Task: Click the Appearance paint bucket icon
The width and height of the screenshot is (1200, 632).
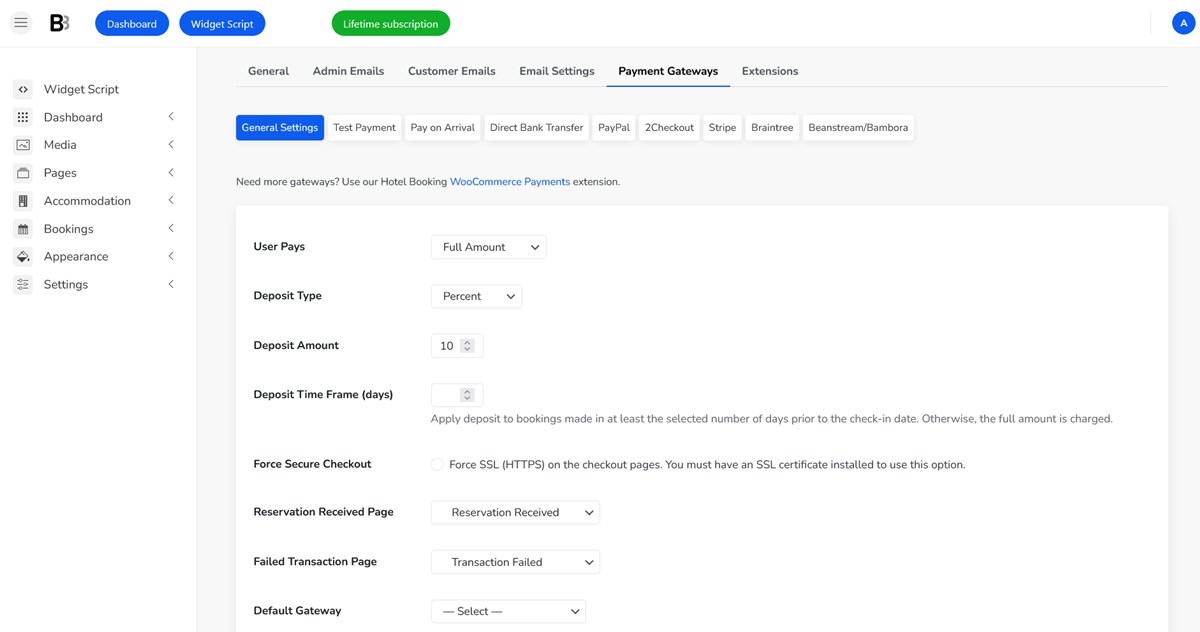Action: pos(23,257)
